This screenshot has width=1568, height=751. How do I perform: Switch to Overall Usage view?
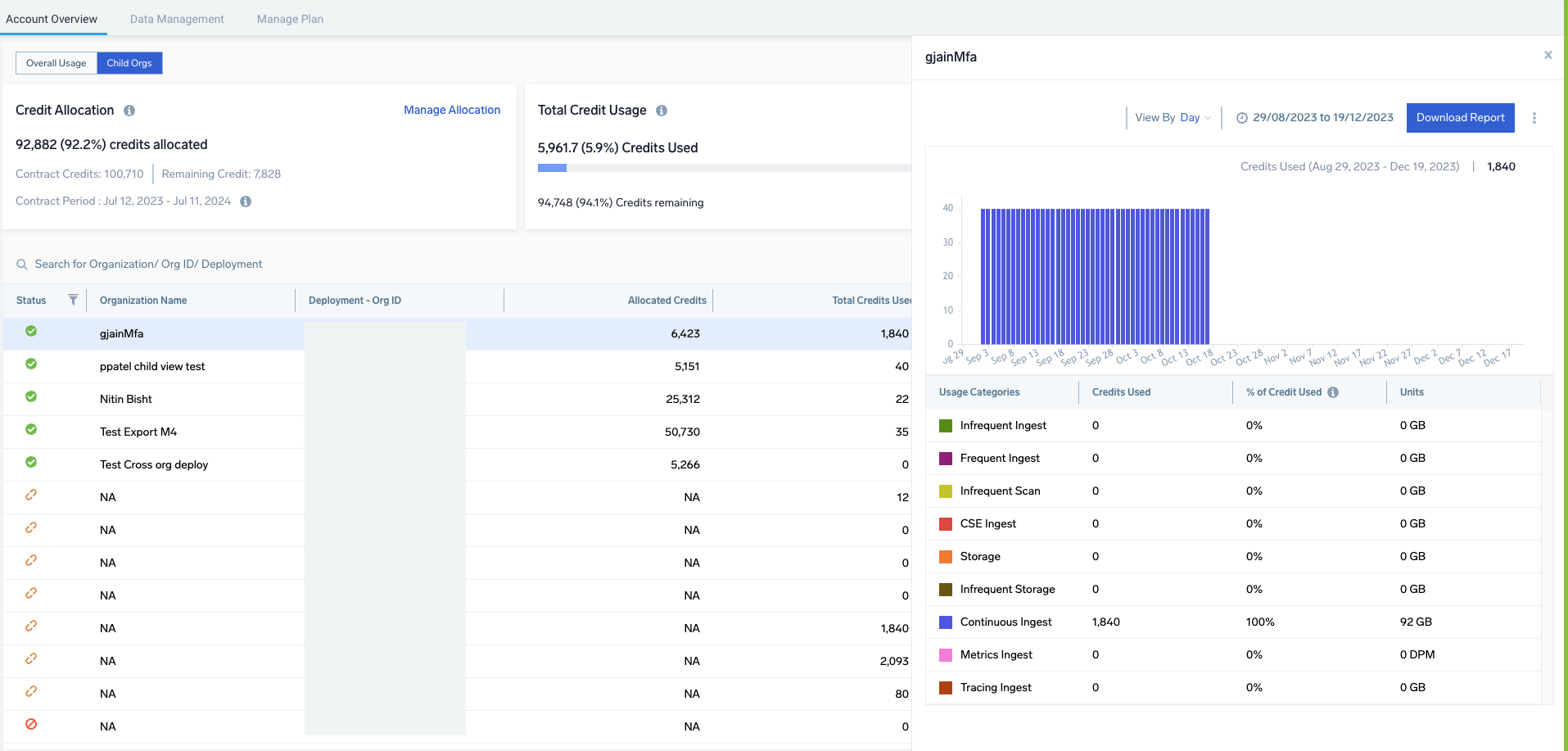pos(56,63)
